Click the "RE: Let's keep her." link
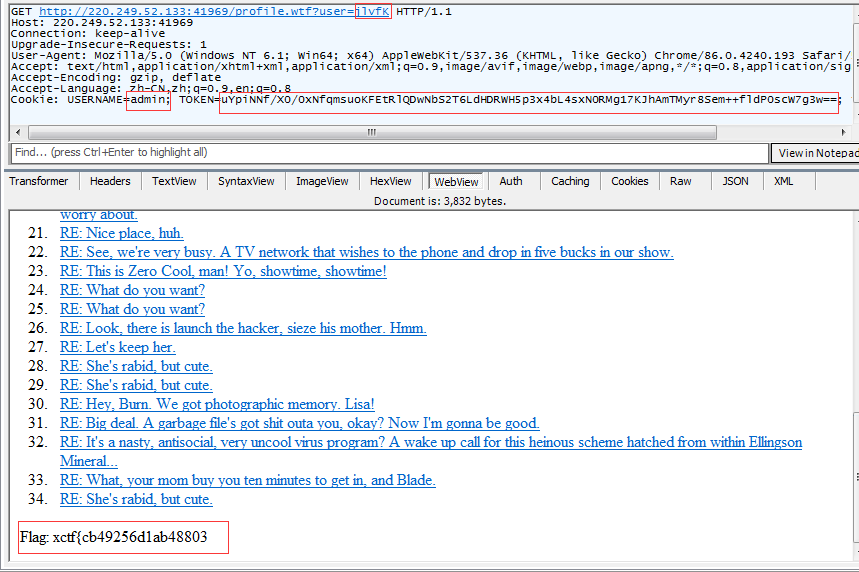 (117, 347)
